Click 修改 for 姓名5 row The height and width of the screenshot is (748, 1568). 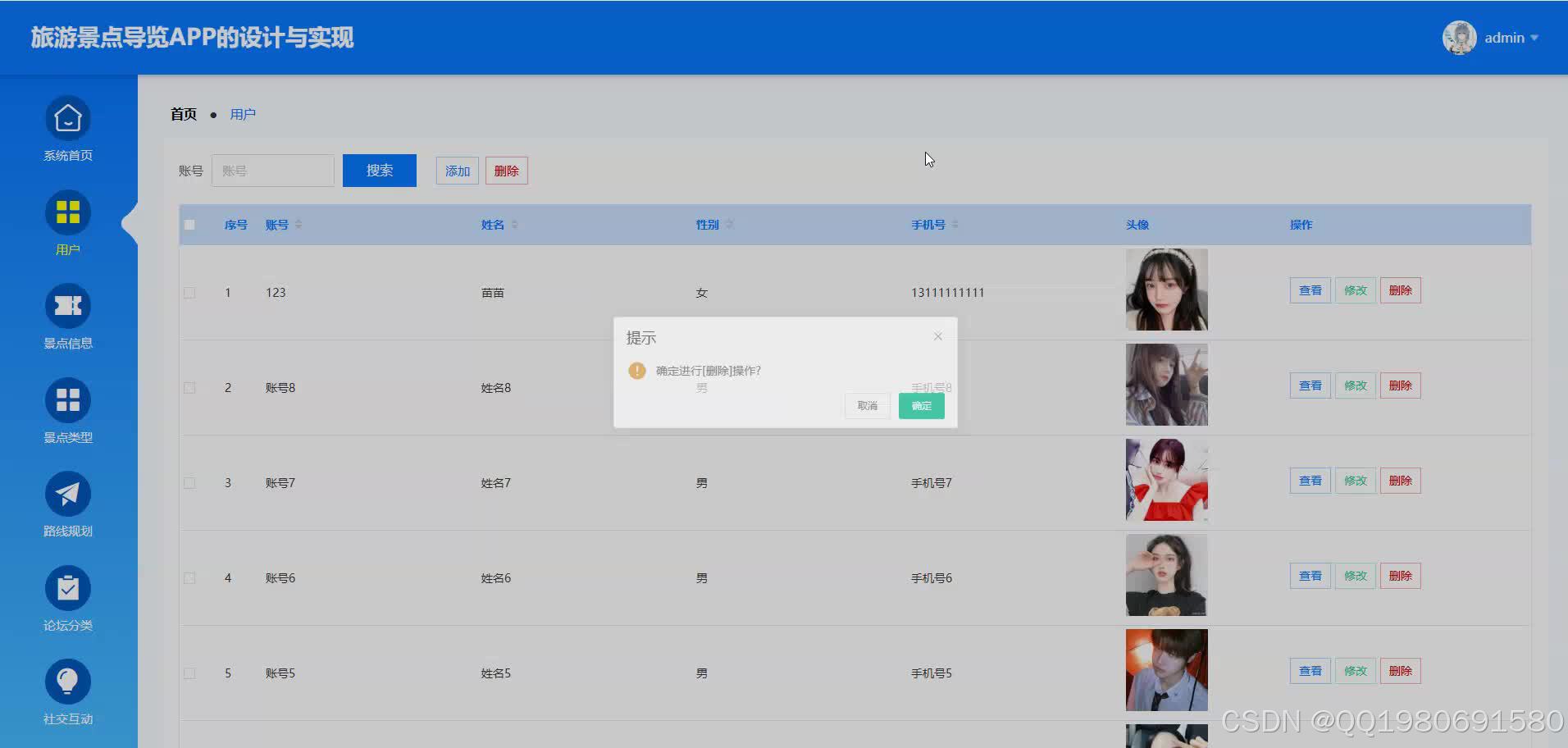pyautogui.click(x=1356, y=671)
